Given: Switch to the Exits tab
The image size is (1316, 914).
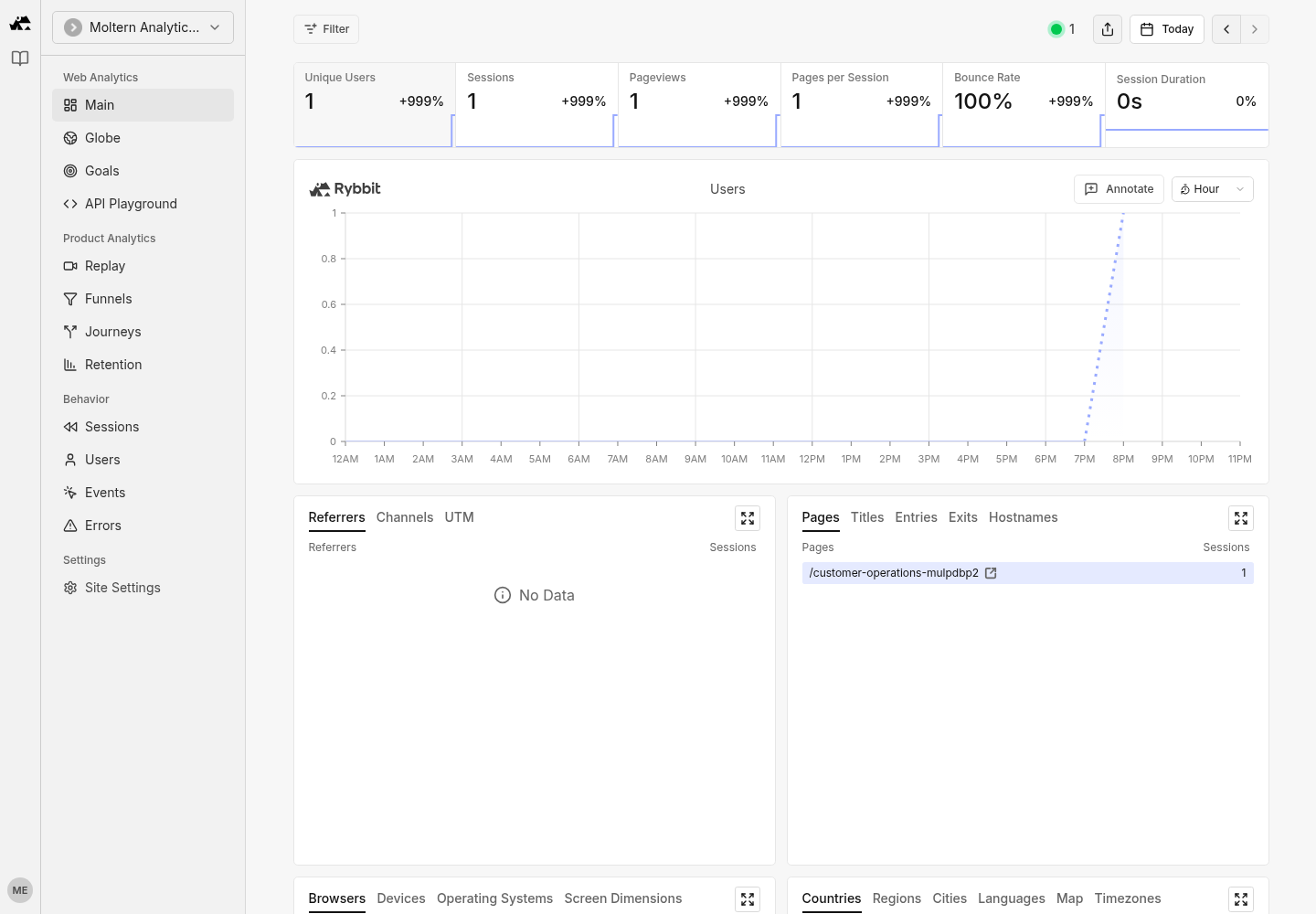Looking at the screenshot, I should coord(963,517).
